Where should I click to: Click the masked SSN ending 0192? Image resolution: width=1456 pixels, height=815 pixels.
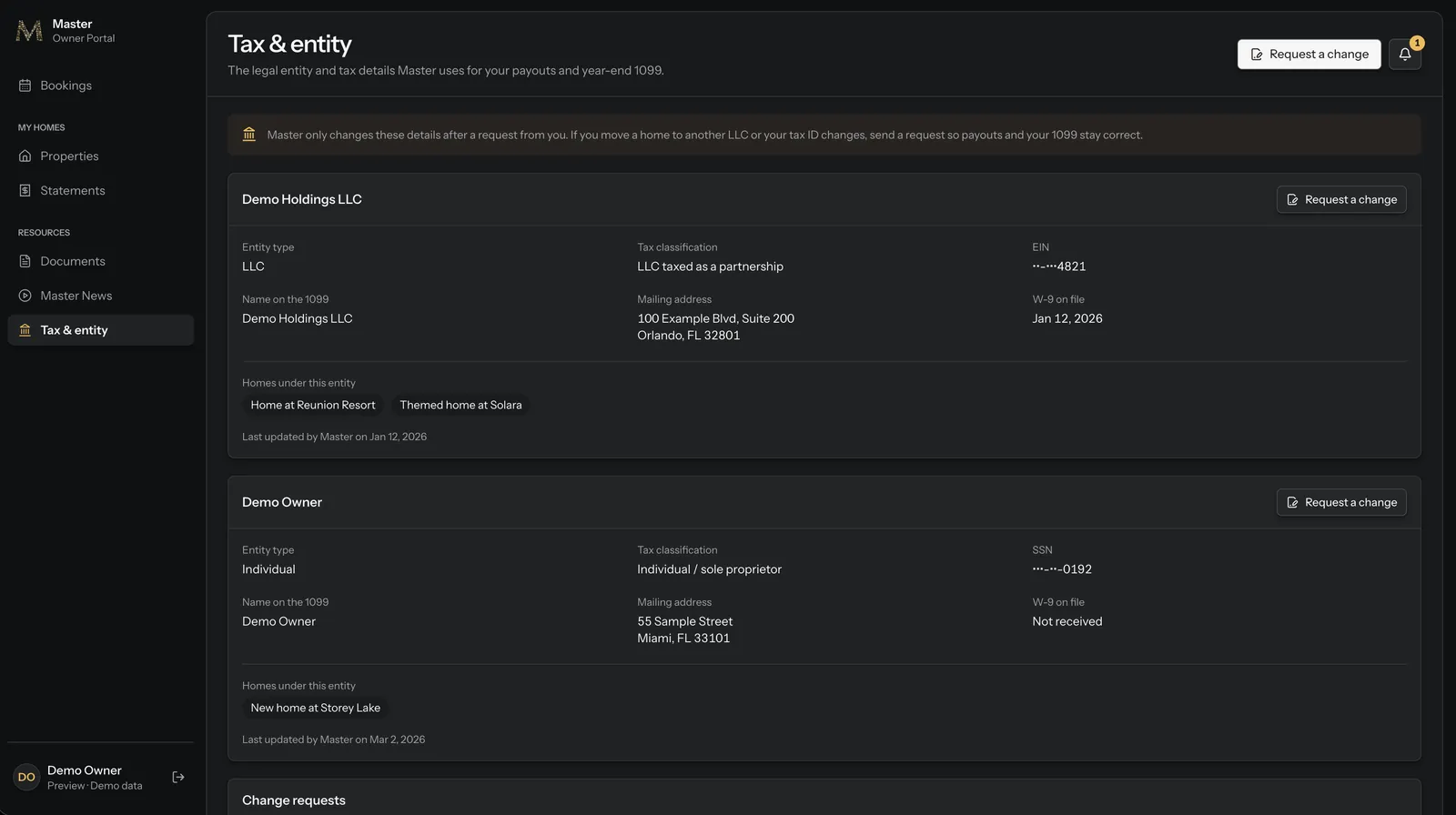[1062, 569]
